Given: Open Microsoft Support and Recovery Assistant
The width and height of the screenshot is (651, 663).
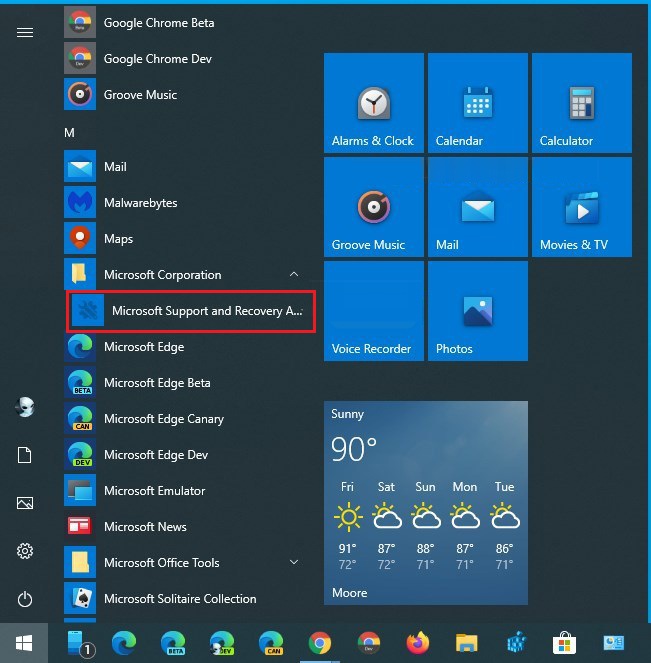Looking at the screenshot, I should 191,311.
